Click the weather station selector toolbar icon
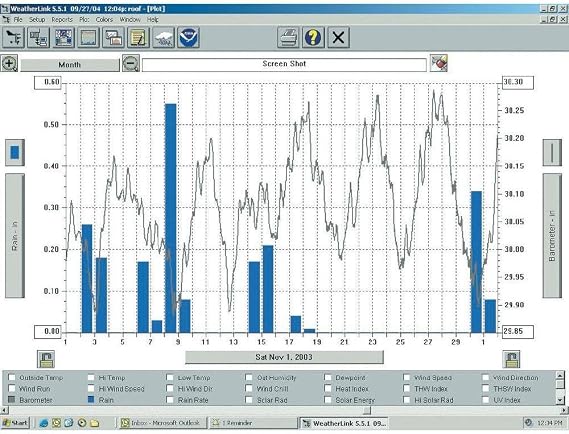The height and width of the screenshot is (434, 569). (x=13, y=37)
